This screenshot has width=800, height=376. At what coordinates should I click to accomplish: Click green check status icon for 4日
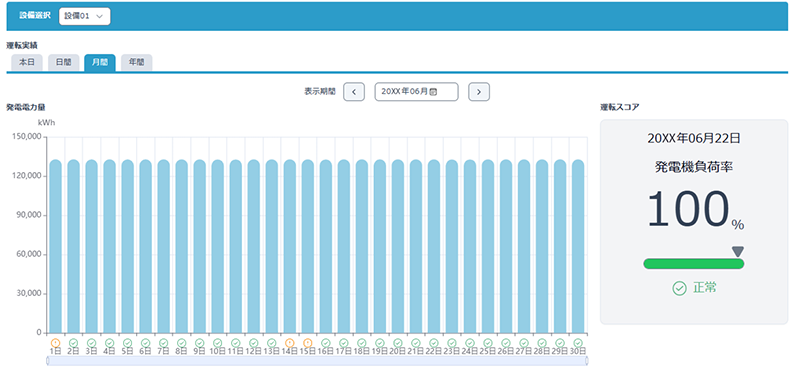click(109, 343)
